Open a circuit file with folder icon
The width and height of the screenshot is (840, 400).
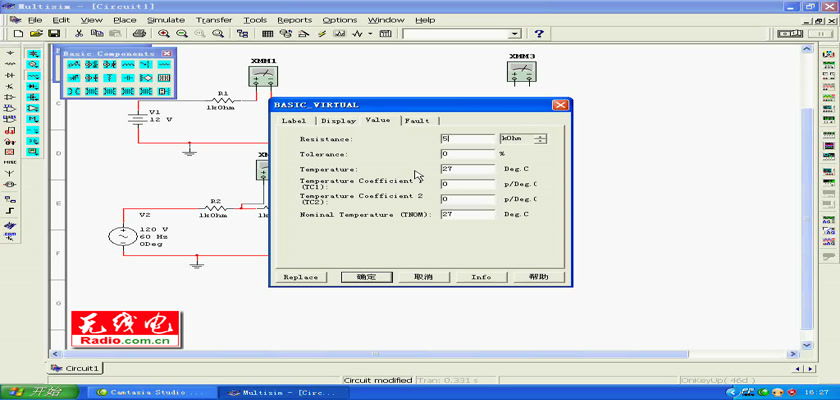pos(36,33)
